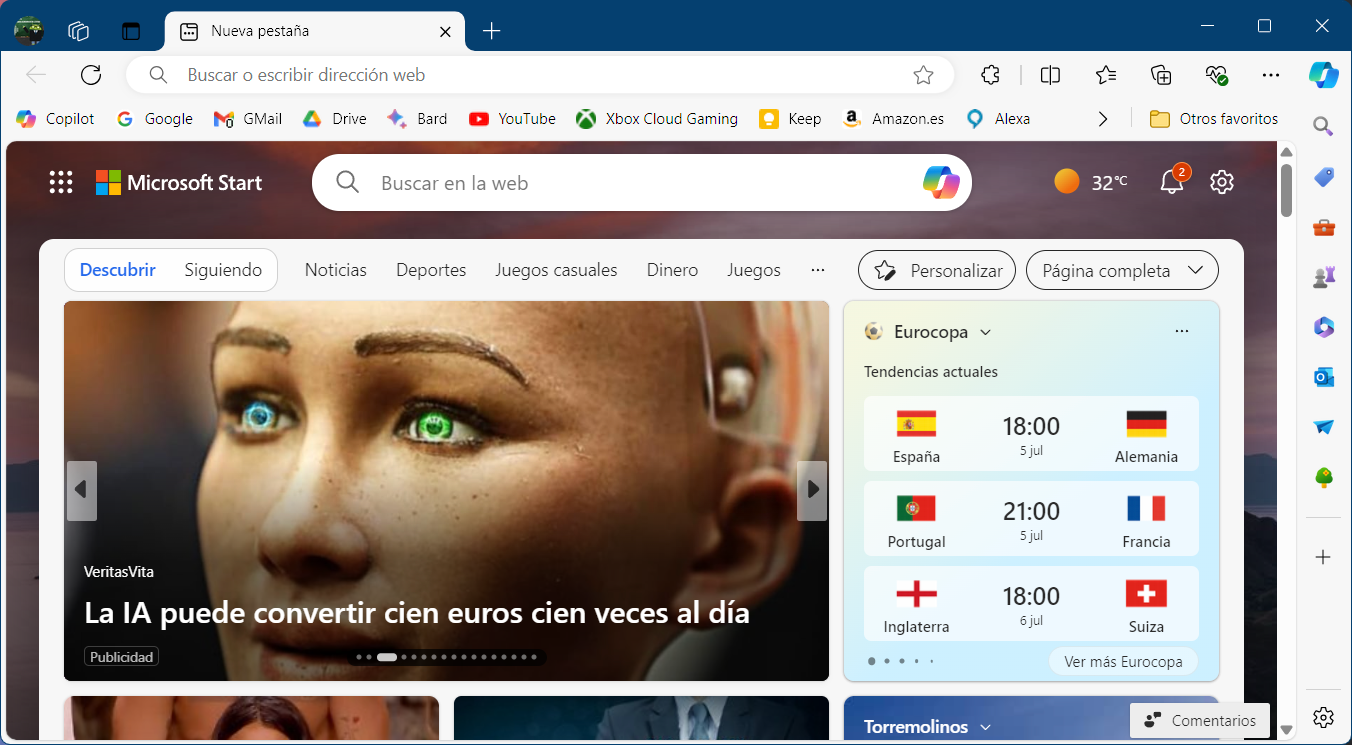Screen dimensions: 1352x745
Task: Open notifications bell on Microsoft Start
Action: [1171, 182]
